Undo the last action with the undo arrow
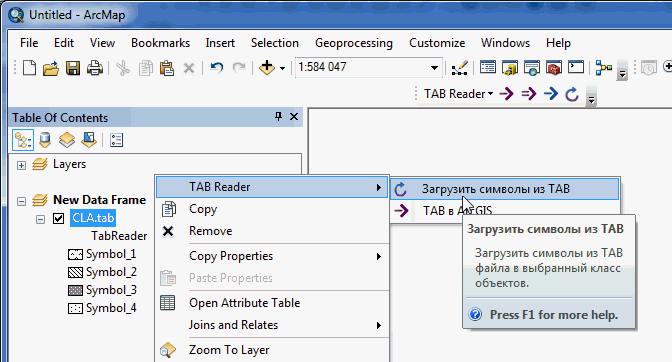Viewport: 672px width, 362px height. coord(217,68)
